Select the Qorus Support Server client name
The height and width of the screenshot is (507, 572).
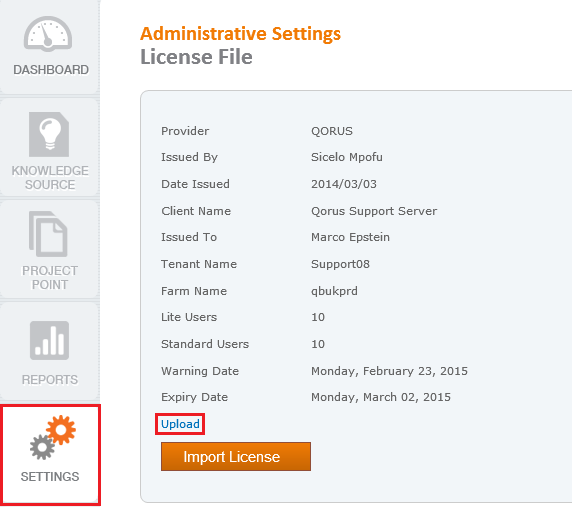(x=374, y=211)
